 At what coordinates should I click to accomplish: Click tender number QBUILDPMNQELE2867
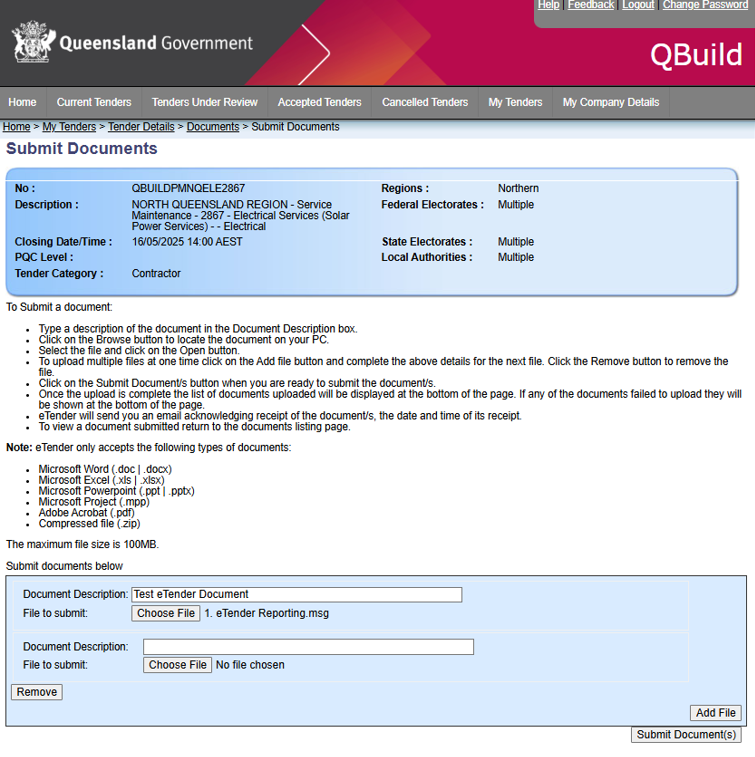point(188,188)
